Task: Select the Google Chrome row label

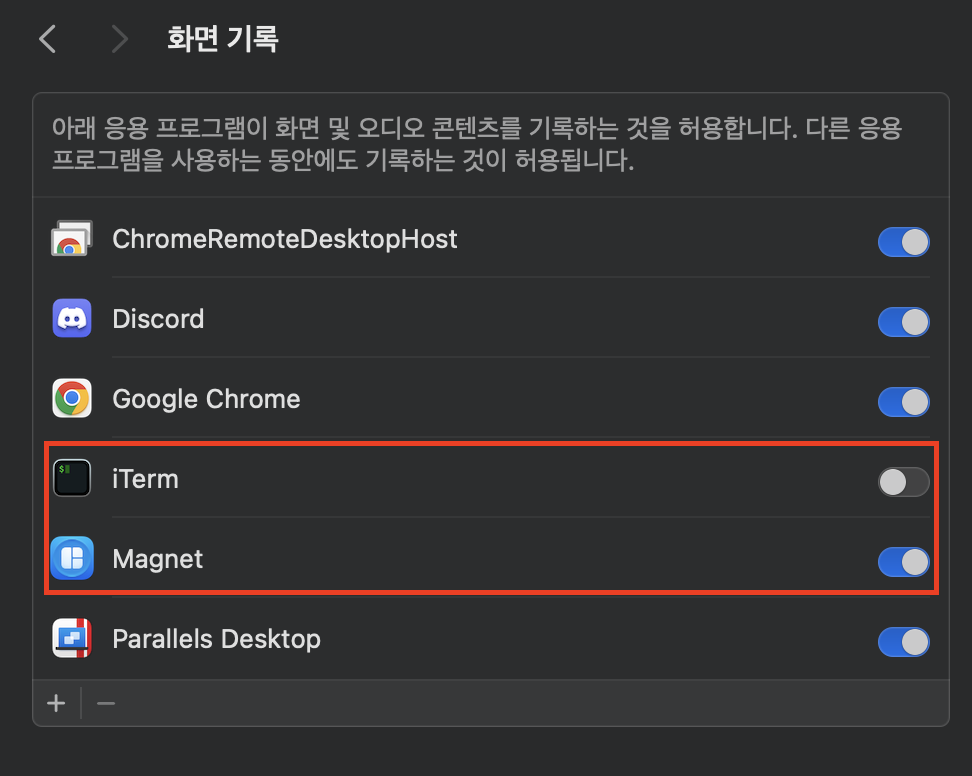Action: (206, 400)
